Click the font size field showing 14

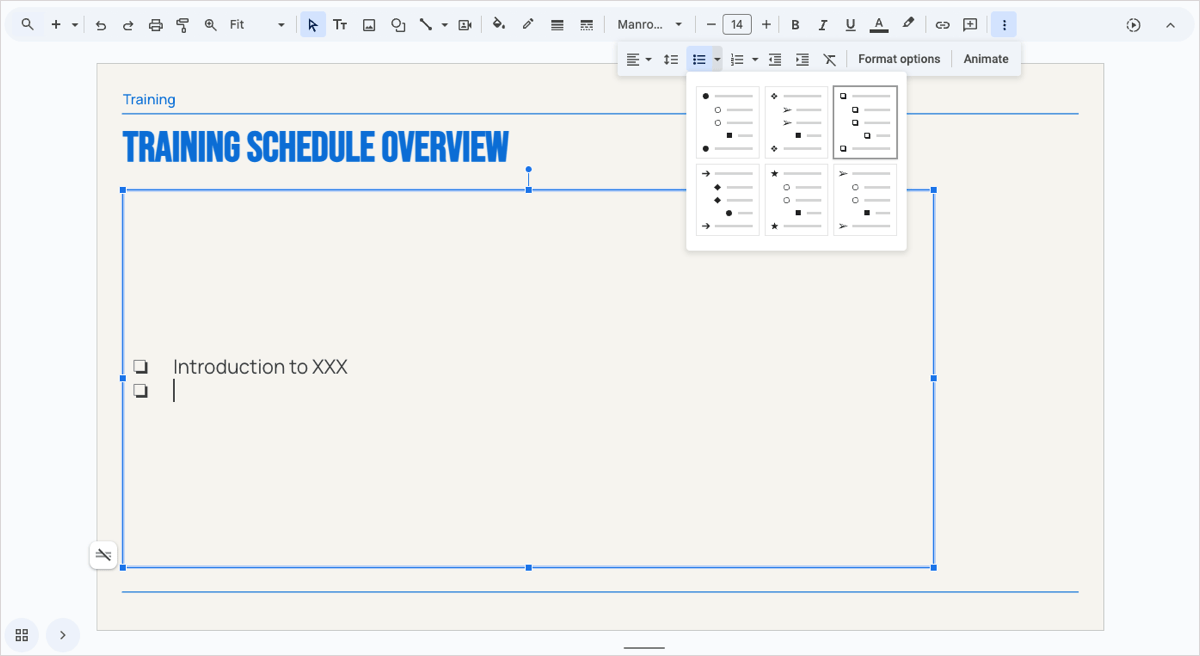737,25
